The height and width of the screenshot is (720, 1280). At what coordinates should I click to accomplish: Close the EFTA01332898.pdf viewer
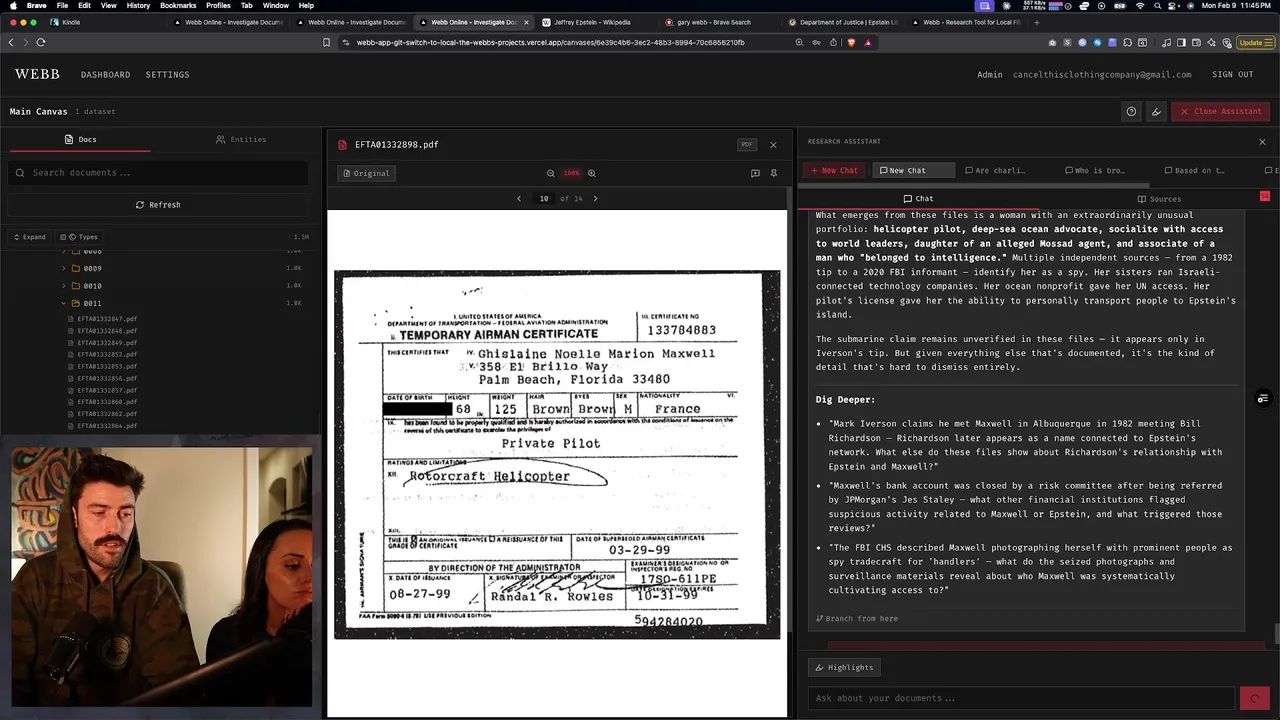pyautogui.click(x=773, y=145)
